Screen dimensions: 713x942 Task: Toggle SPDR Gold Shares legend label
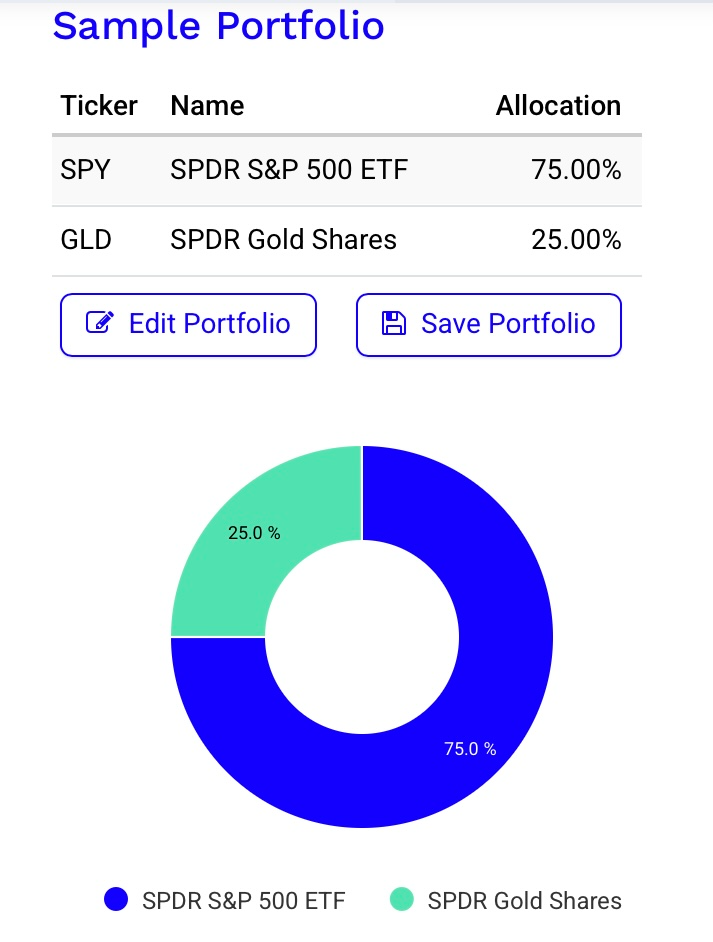point(524,901)
